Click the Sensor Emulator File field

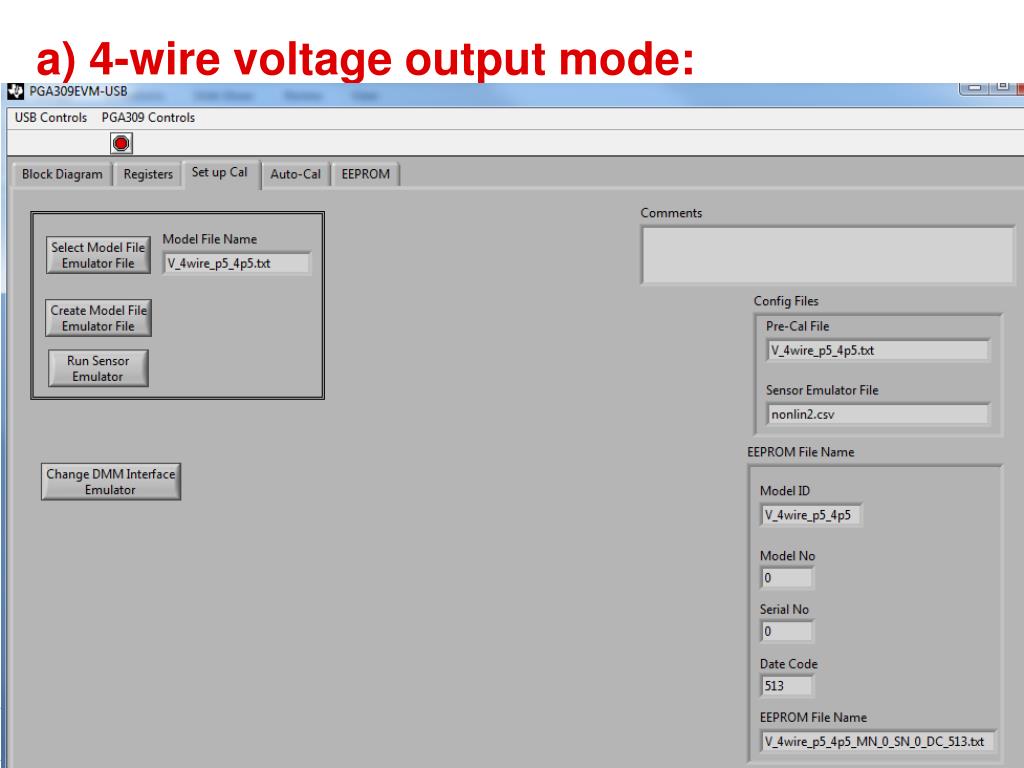(x=878, y=414)
